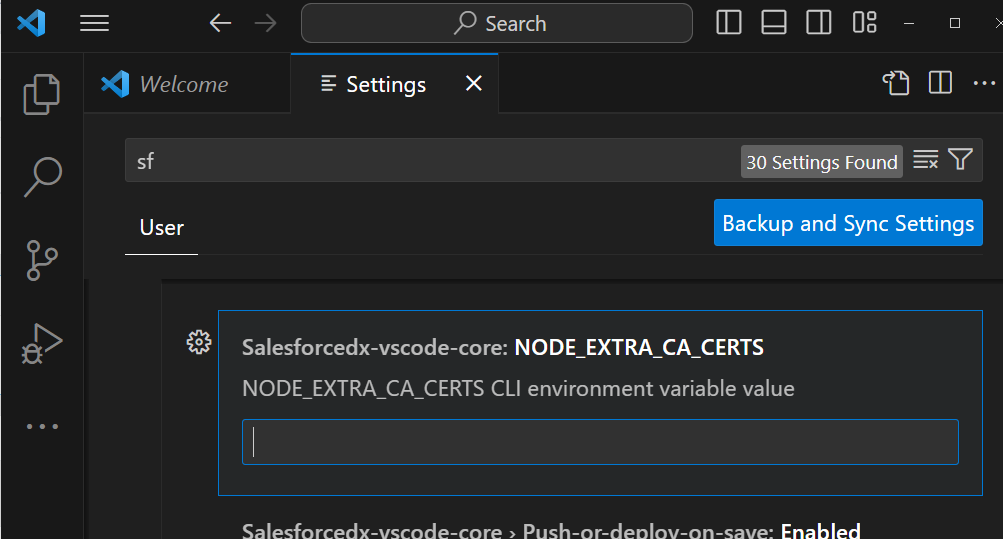Show additional views ellipsis in activity bar
Screen dimensions: 1003x539
tap(42, 426)
